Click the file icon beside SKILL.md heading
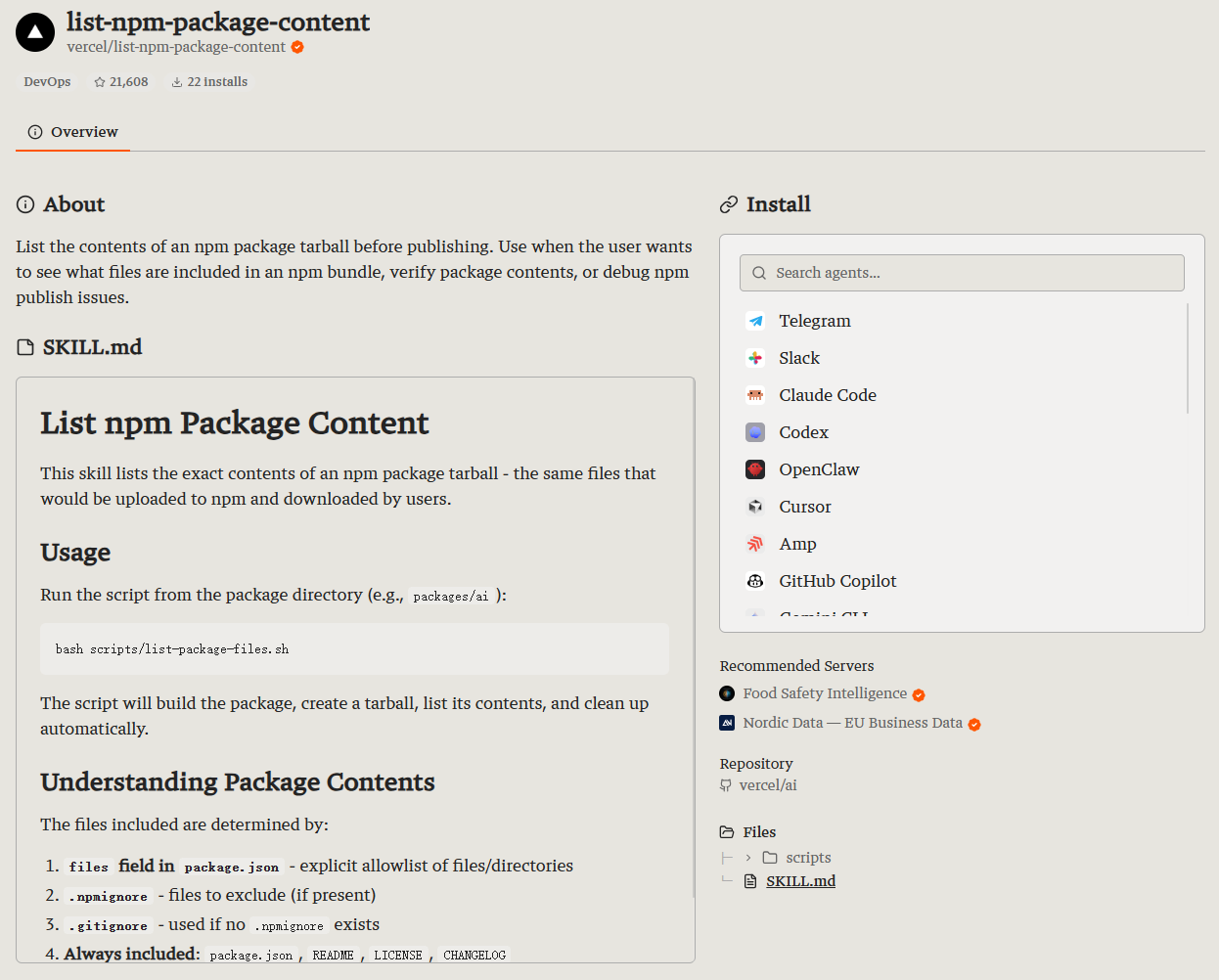 pos(25,347)
